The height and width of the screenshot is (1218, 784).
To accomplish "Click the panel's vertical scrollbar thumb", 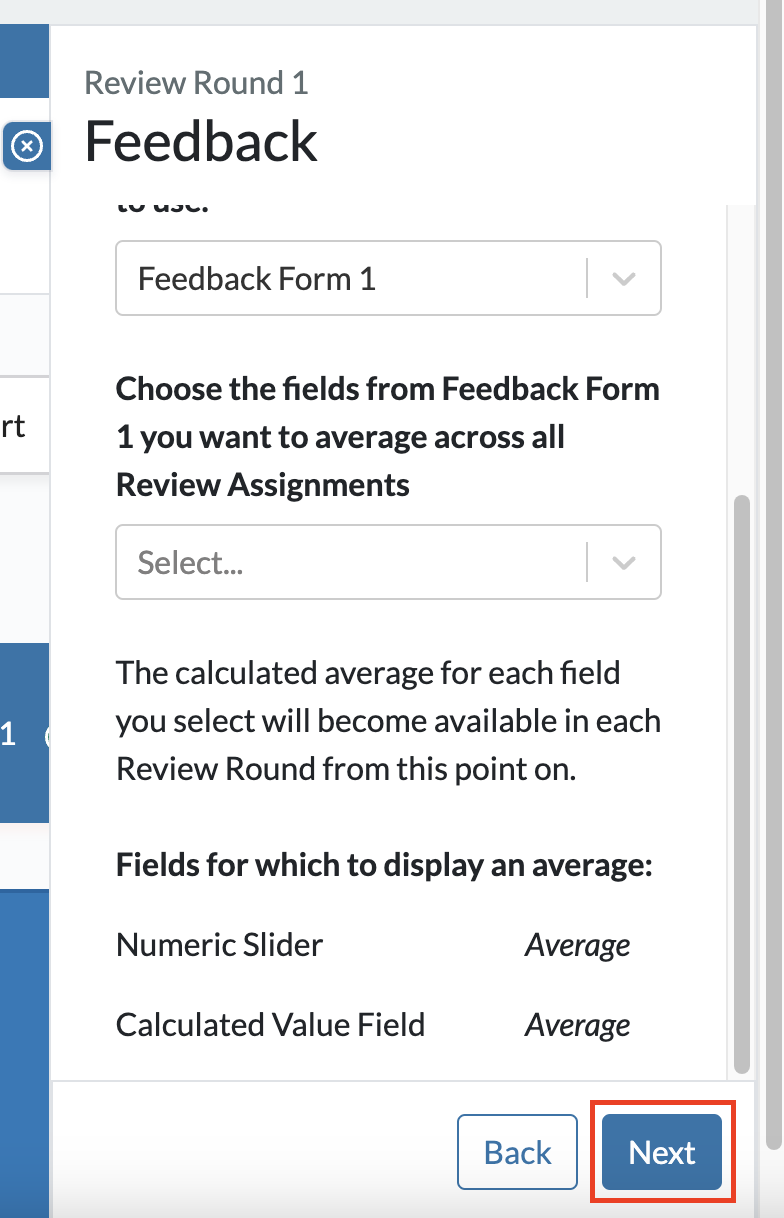I will [x=741, y=782].
